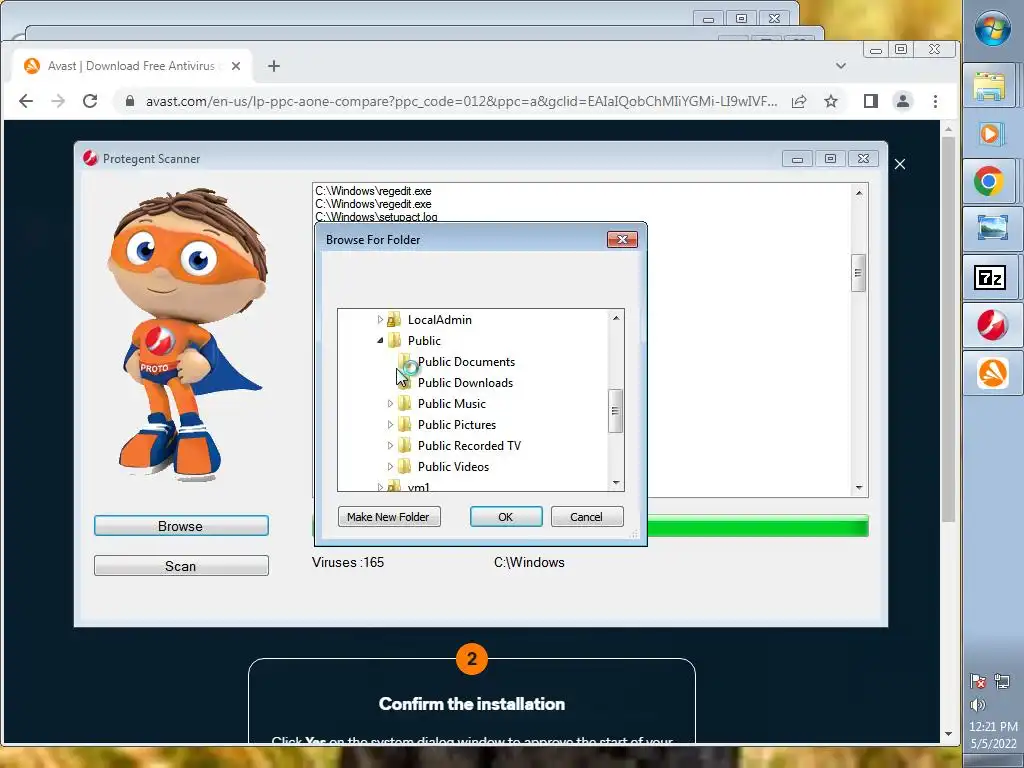Click network tray icon

pyautogui.click(x=1002, y=682)
